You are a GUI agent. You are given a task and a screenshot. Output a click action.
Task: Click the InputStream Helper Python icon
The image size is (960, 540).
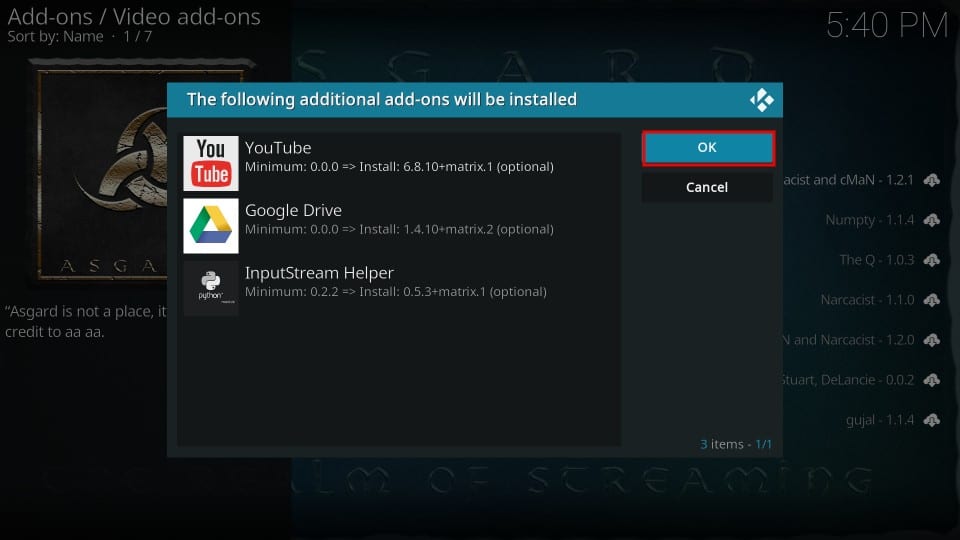point(211,288)
